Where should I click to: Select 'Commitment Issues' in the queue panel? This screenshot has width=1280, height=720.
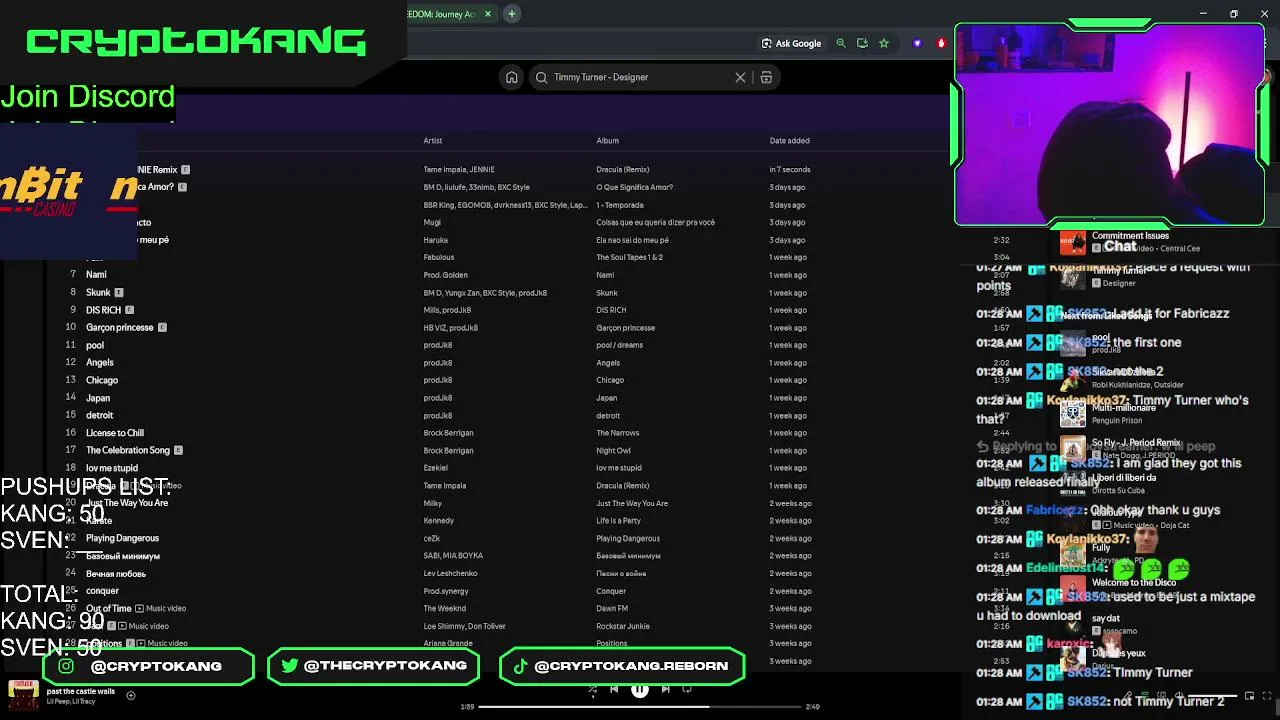[1130, 236]
